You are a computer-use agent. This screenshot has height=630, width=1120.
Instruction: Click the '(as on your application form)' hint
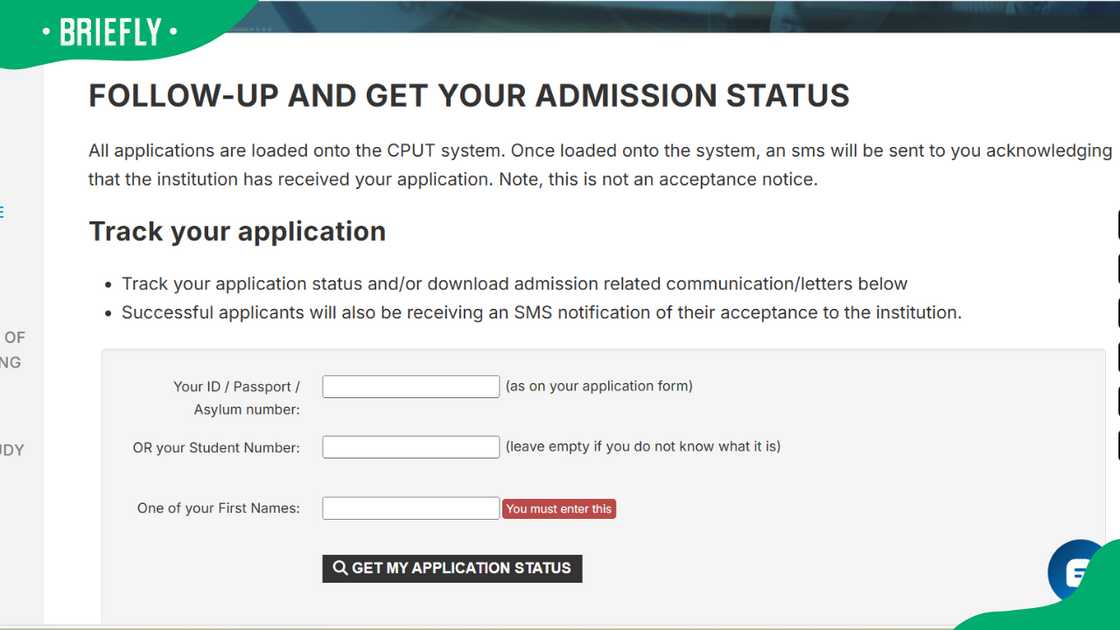click(599, 386)
